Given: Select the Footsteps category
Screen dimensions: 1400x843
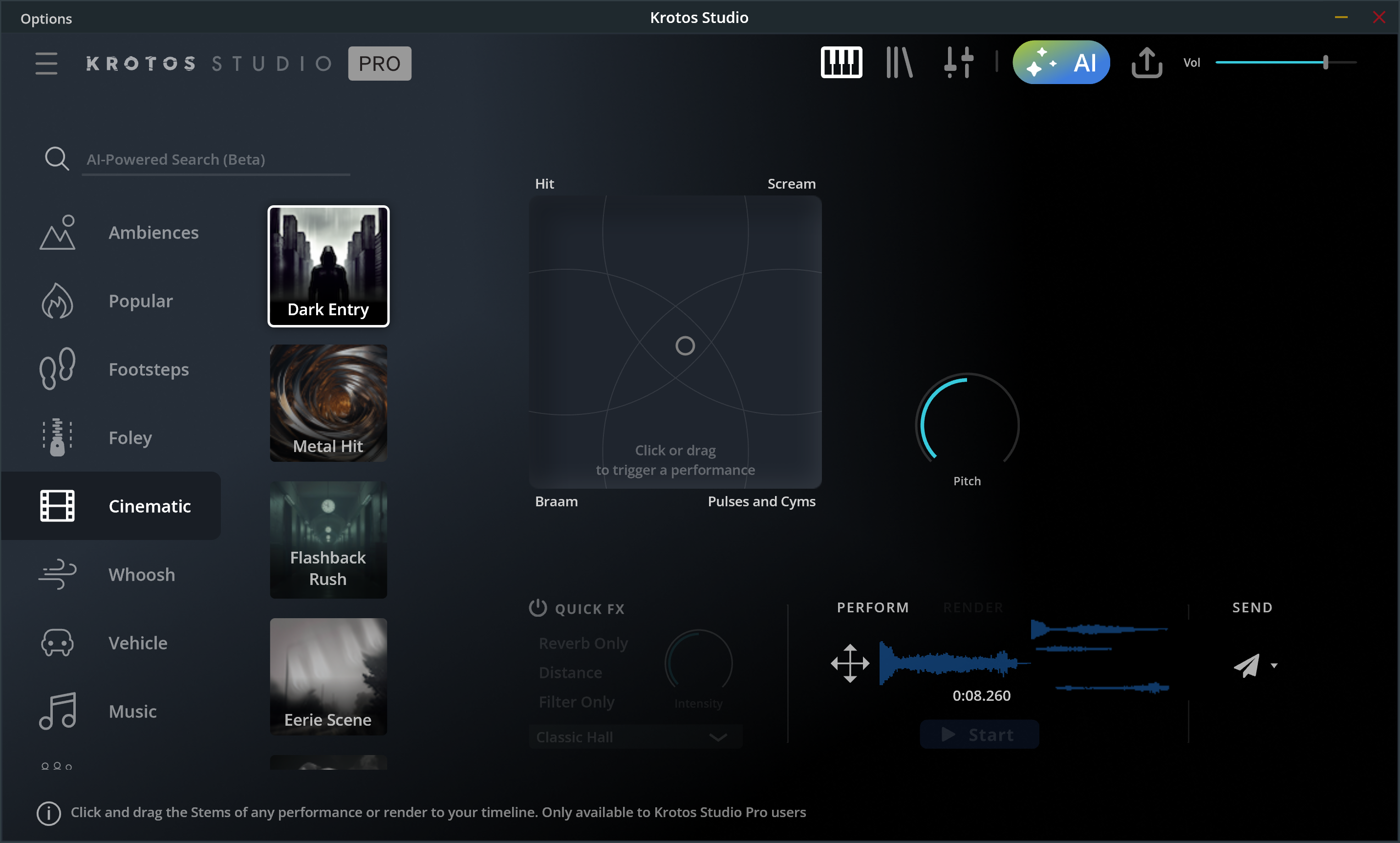Looking at the screenshot, I should point(111,369).
